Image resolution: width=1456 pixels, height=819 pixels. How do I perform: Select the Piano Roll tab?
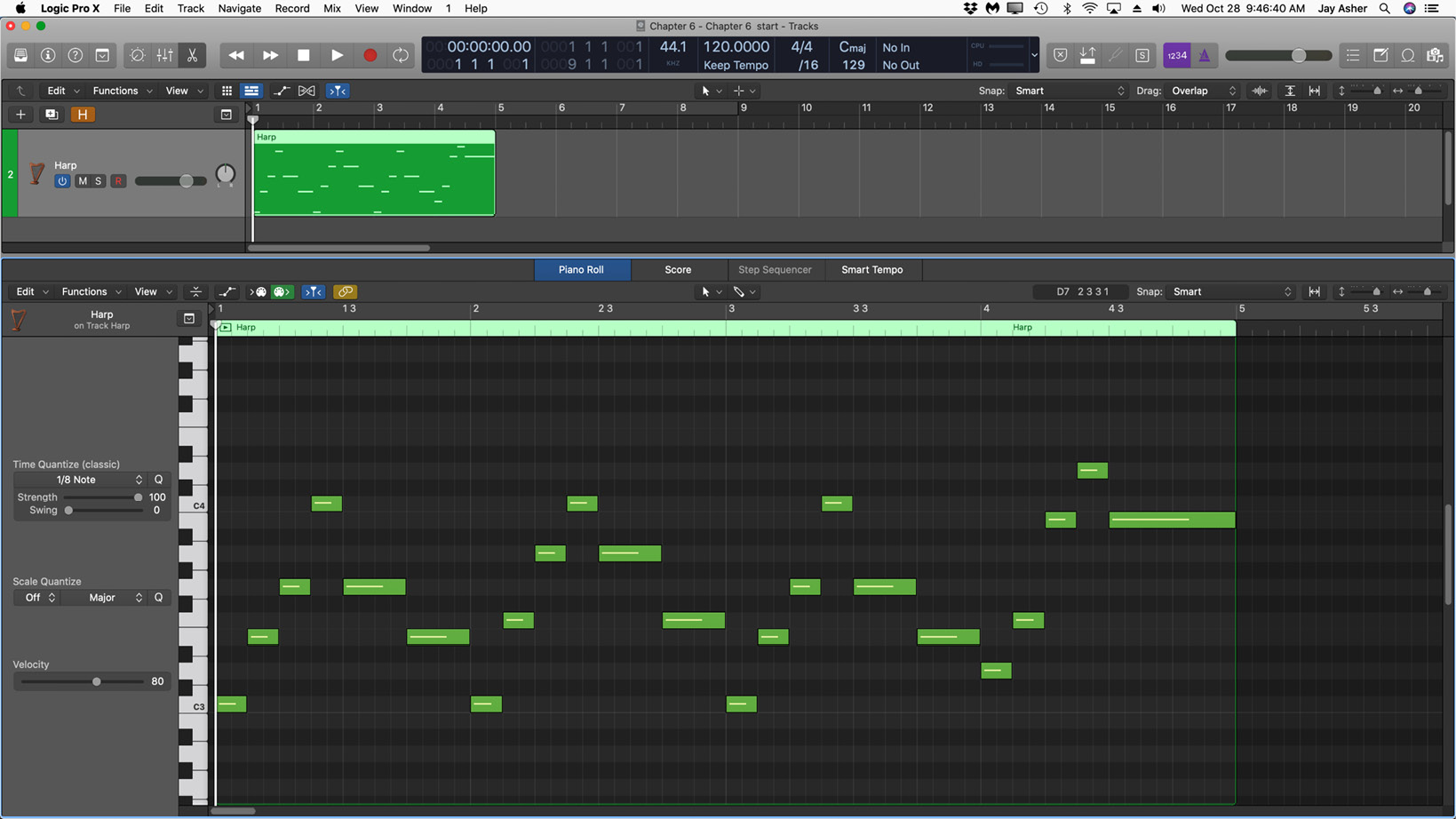[x=581, y=269]
